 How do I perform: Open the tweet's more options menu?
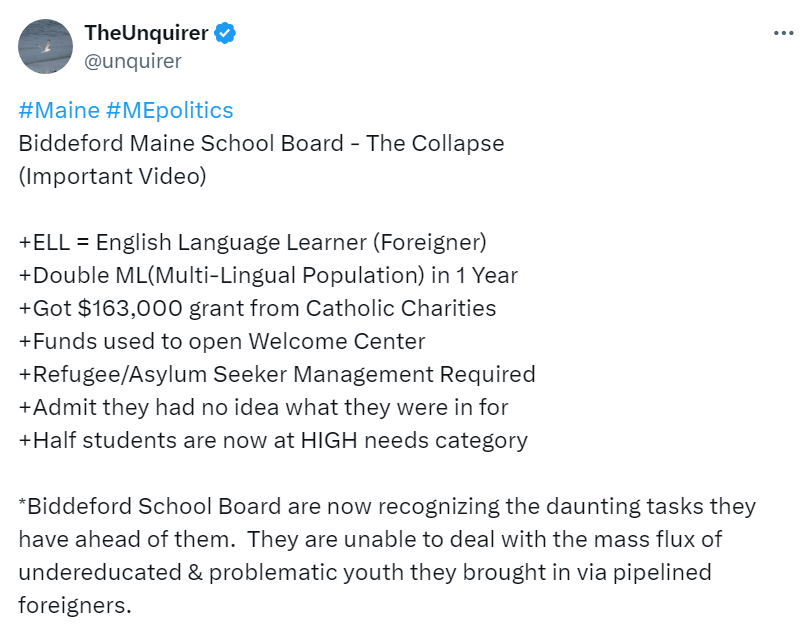[x=782, y=33]
